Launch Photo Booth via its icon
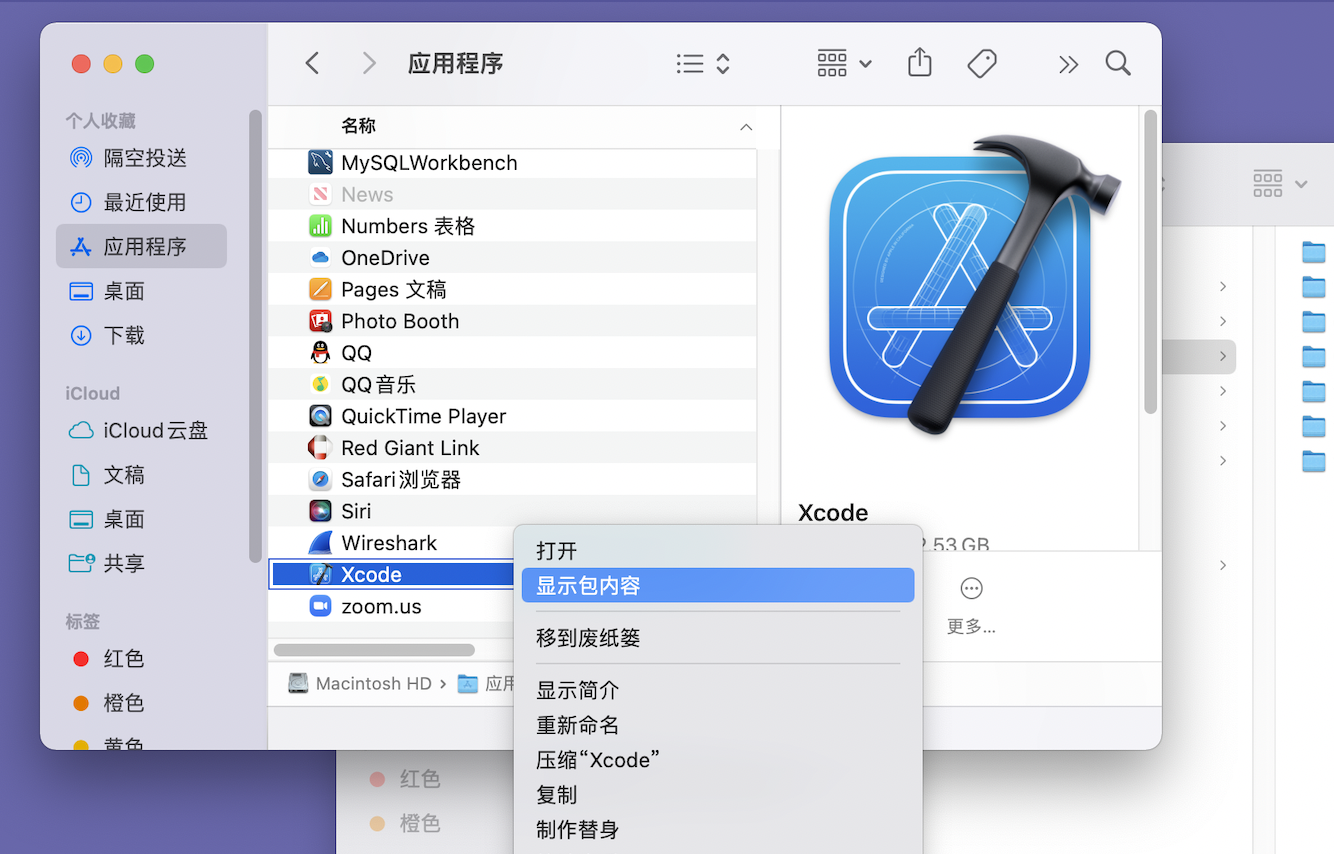This screenshot has width=1334, height=854. [320, 320]
